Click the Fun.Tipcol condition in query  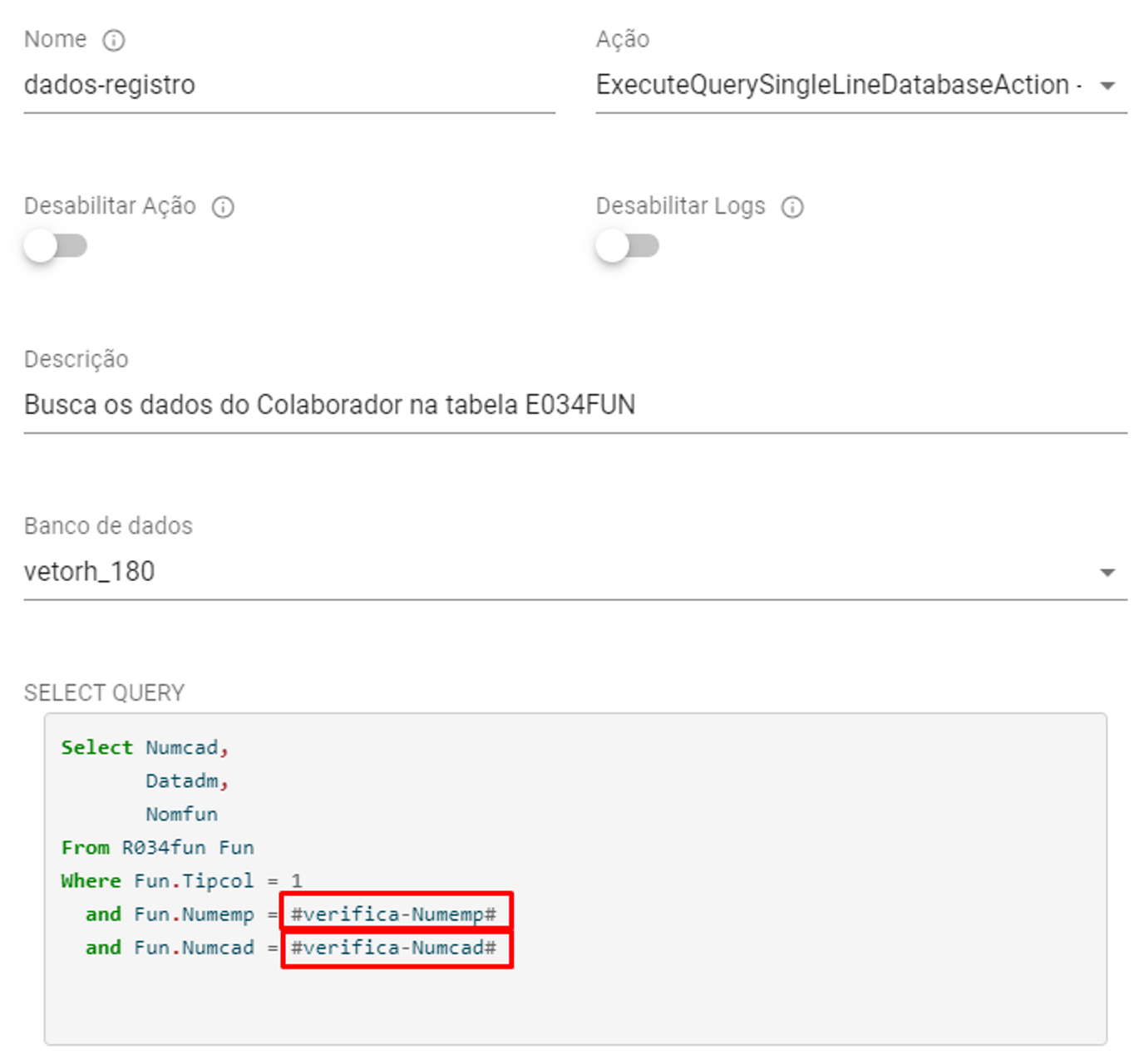pyautogui.click(x=194, y=881)
